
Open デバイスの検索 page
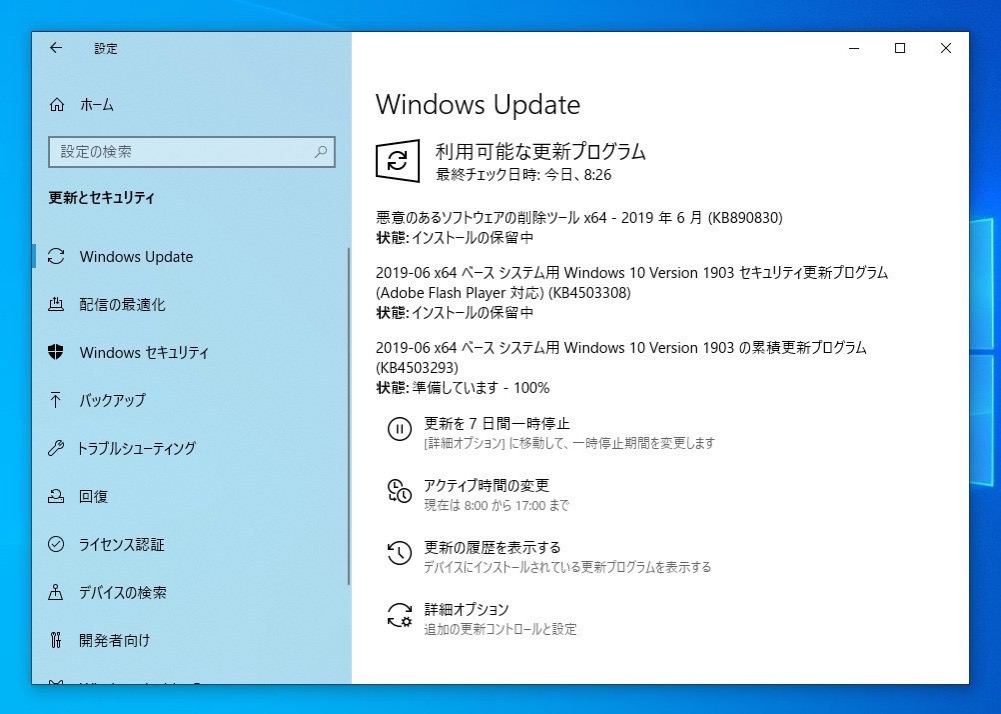pos(123,592)
